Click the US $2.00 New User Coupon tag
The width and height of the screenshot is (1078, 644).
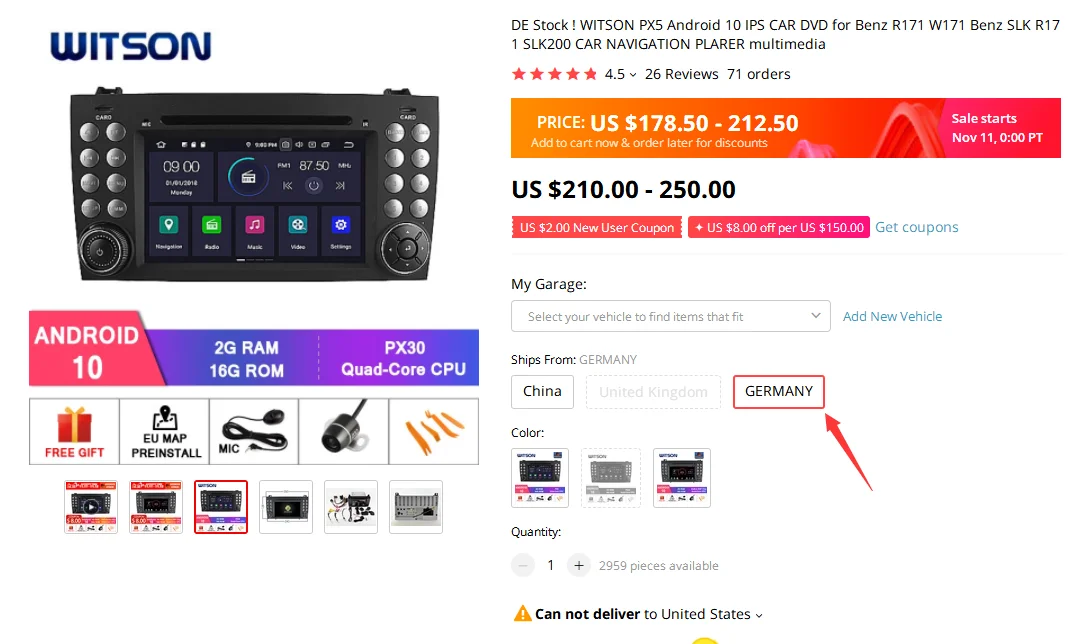click(x=597, y=227)
